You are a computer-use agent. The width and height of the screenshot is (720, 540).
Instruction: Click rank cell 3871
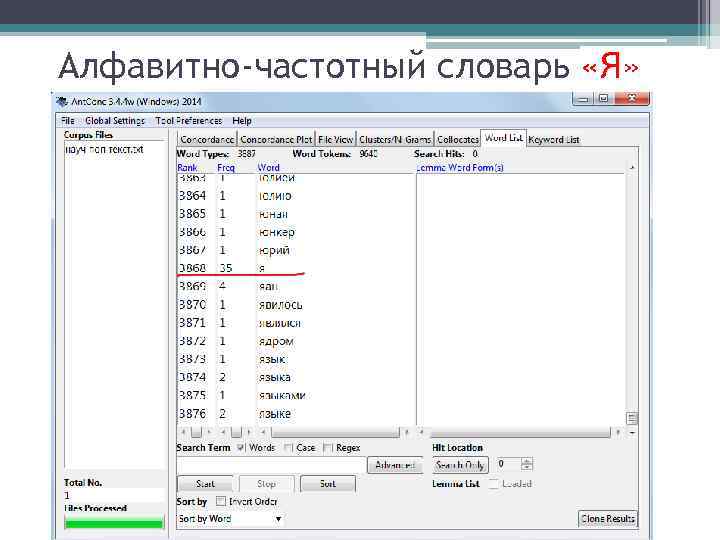[192, 323]
